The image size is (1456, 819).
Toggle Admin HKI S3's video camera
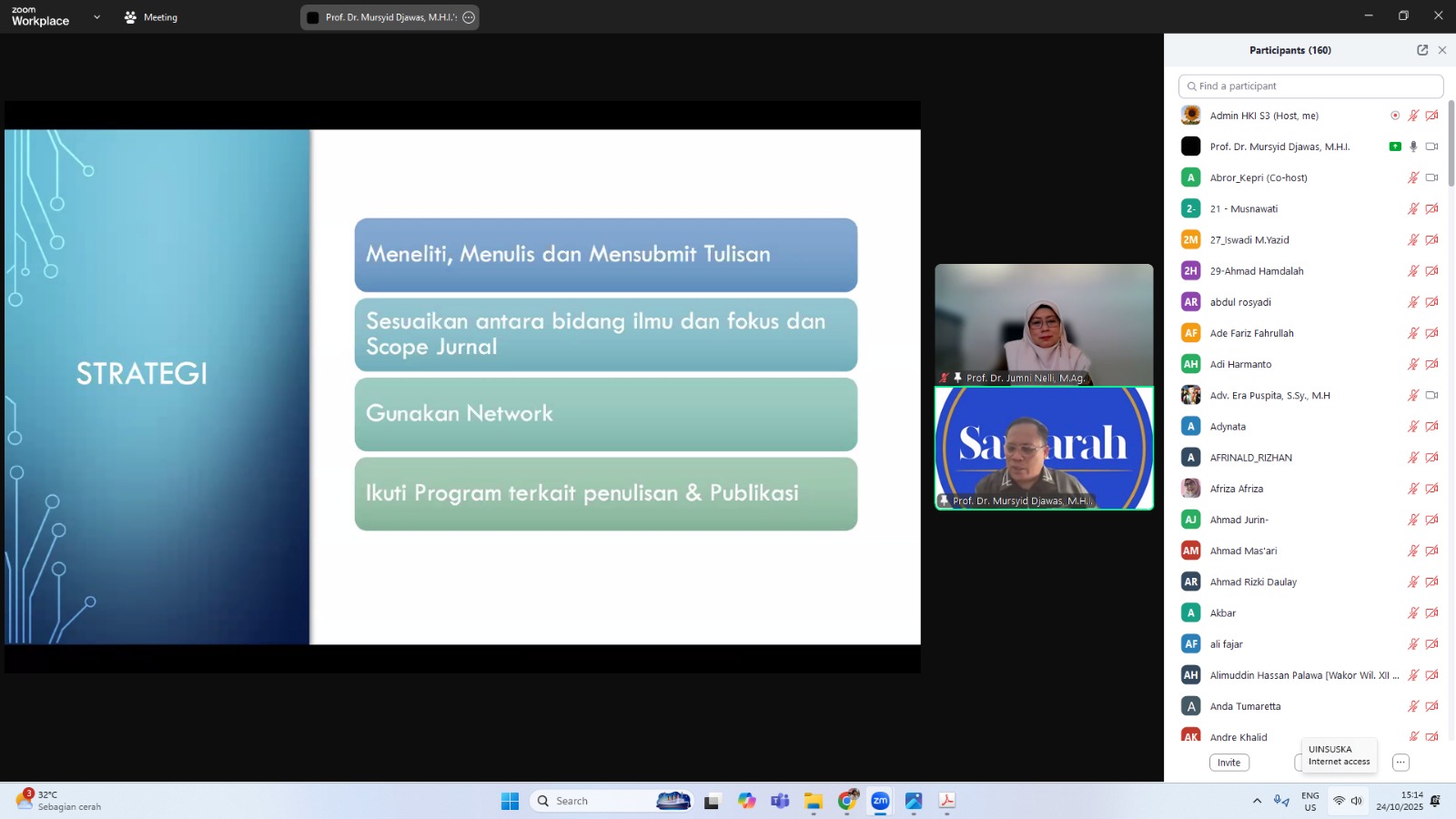[1431, 116]
